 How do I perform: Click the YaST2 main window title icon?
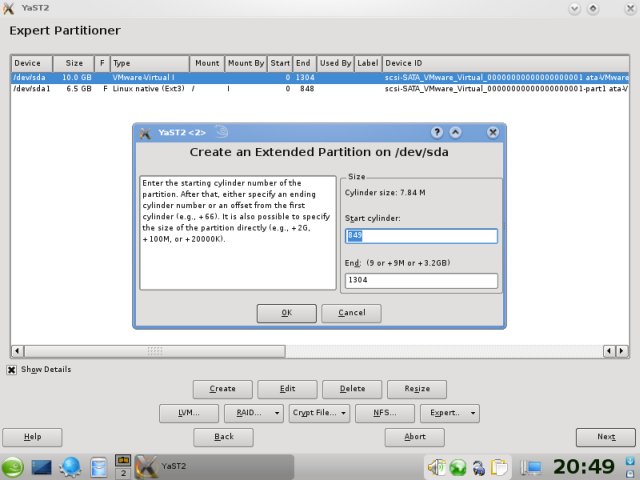click(x=8, y=8)
